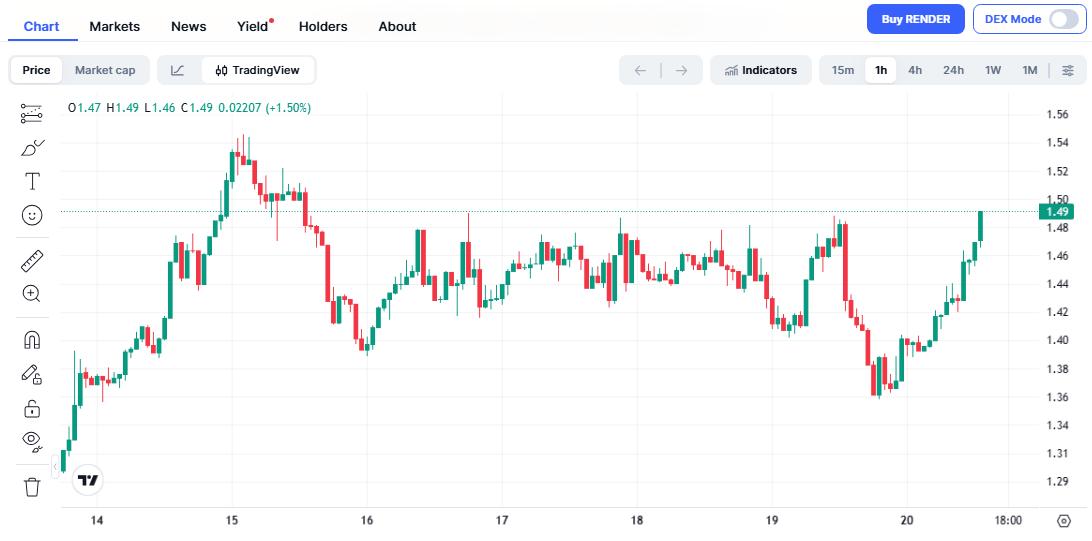Click the 1.49 current price label
Screen dimensions: 1092x541
tap(1057, 211)
